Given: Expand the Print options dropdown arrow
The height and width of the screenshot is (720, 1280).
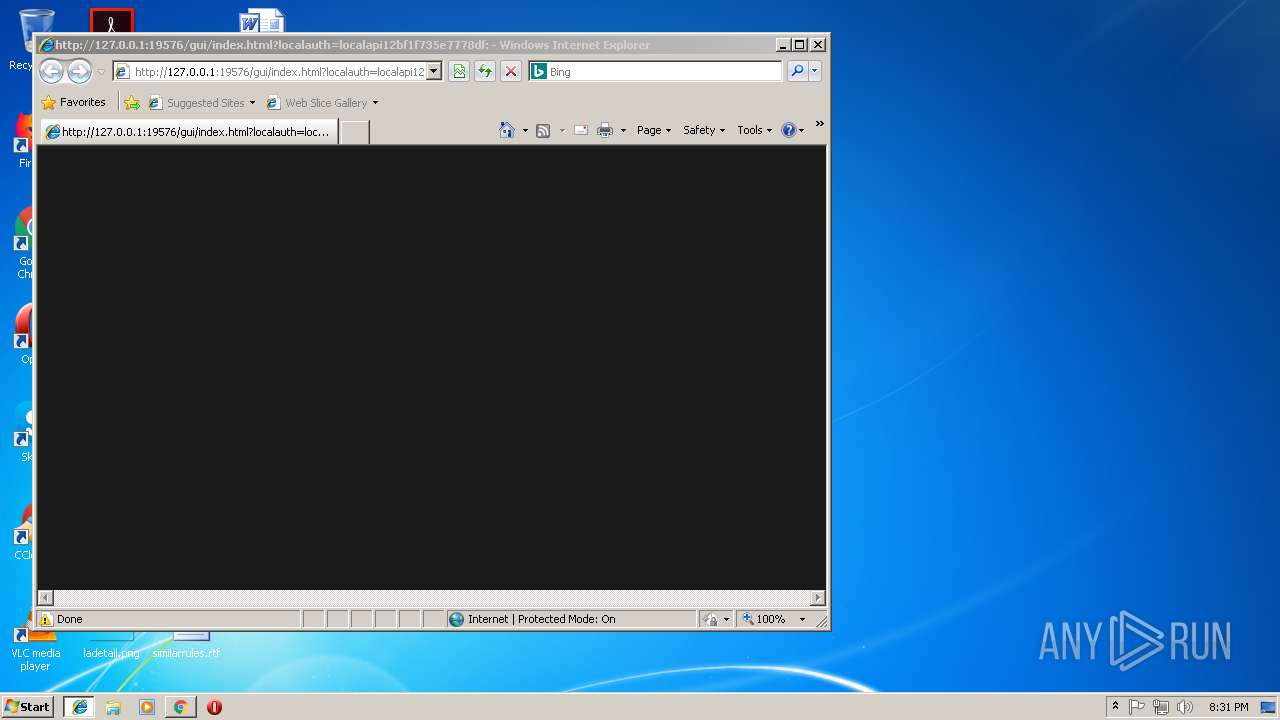Looking at the screenshot, I should [x=623, y=130].
